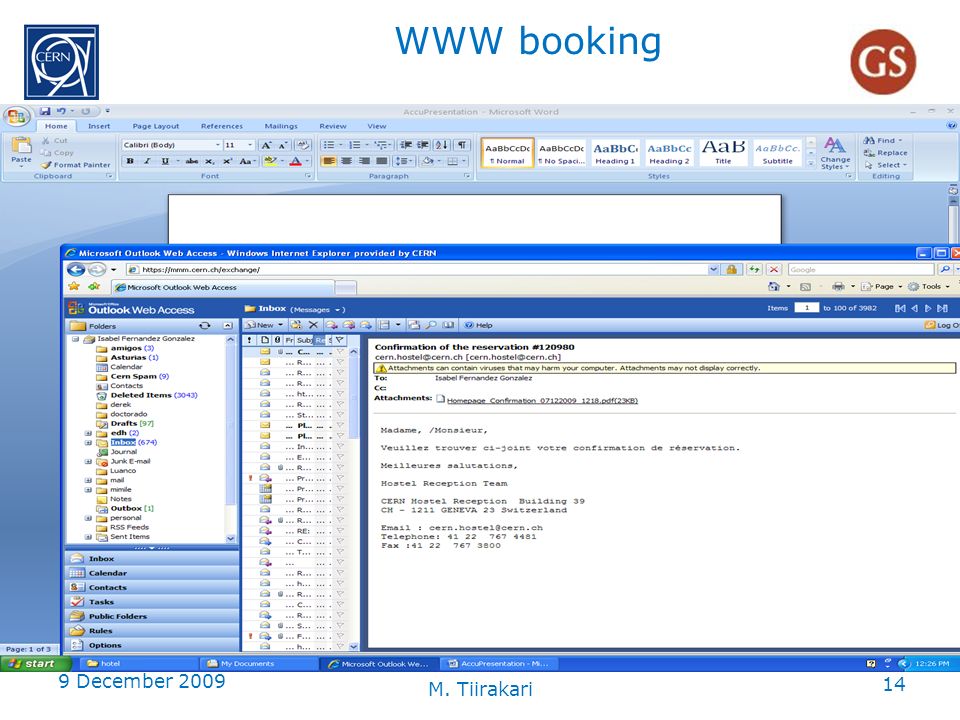960x720 pixels.
Task: Jump to the last page of Inbox items
Action: (943, 309)
